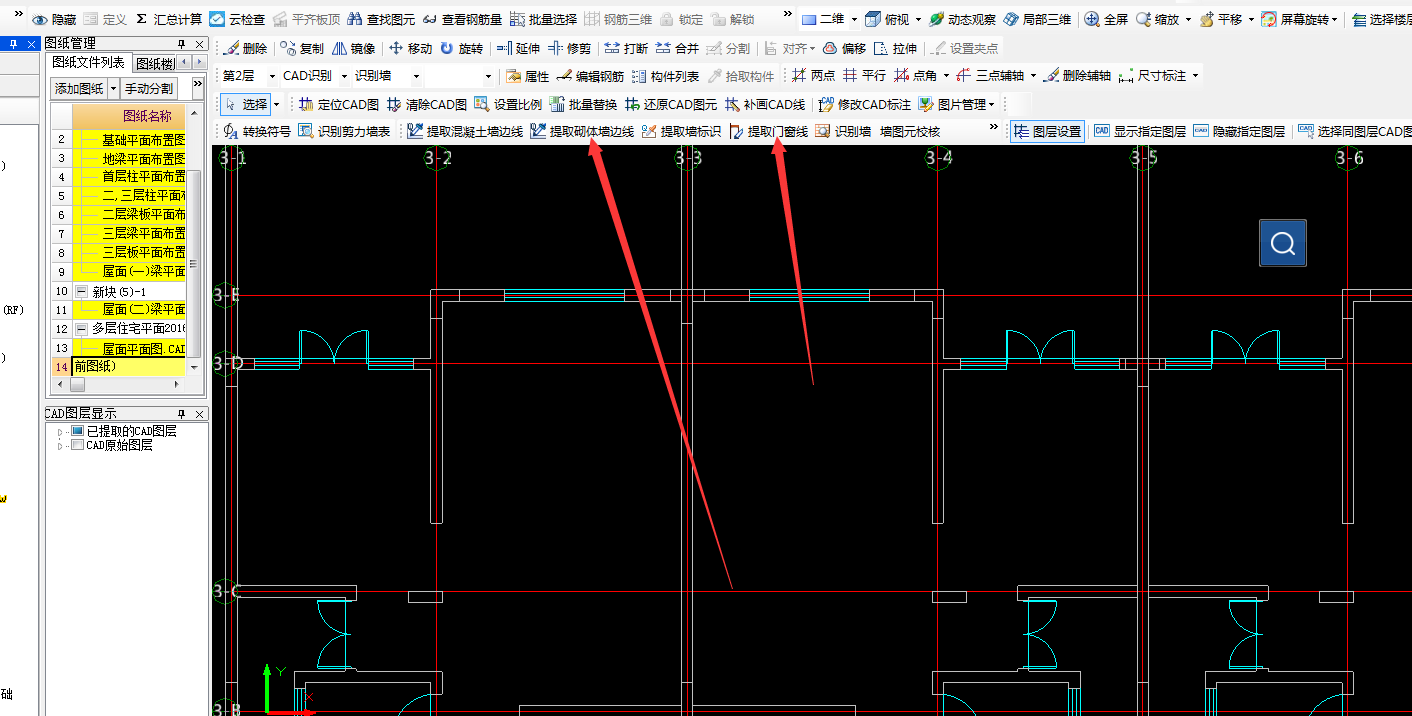Click 定位CAD图 locate drawing
Image resolution: width=1412 pixels, height=716 pixels.
(339, 104)
